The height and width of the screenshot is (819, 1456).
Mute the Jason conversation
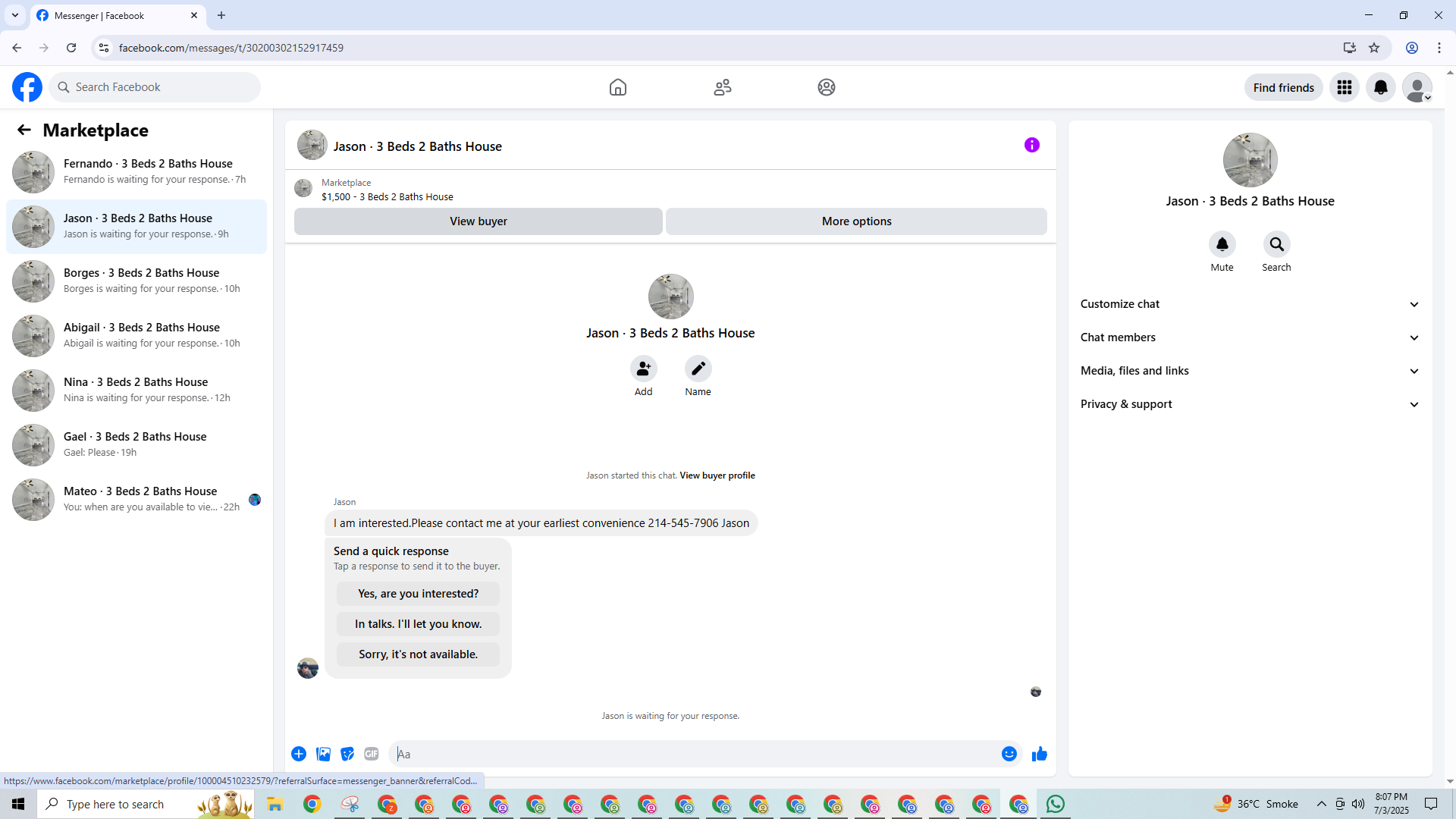(x=1222, y=244)
